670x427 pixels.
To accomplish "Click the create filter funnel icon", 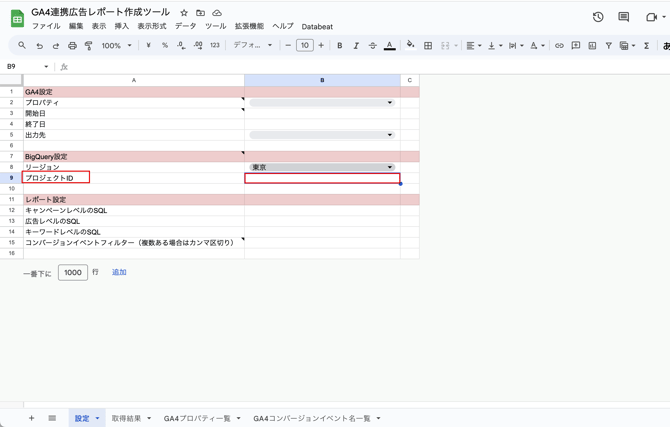I will point(608,45).
